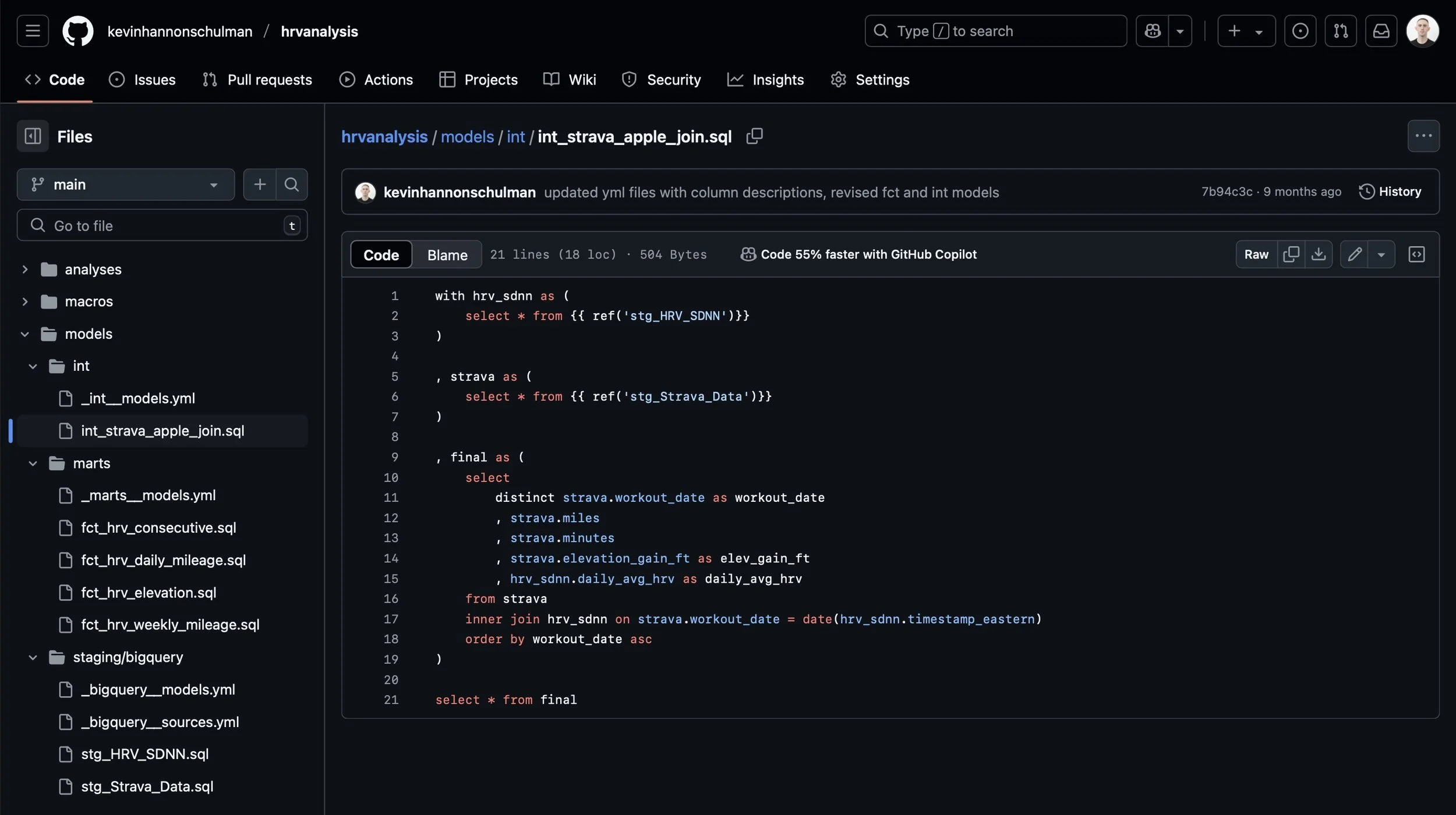The width and height of the screenshot is (1456, 815).
Task: Switch to the Blame view
Action: coord(447,255)
